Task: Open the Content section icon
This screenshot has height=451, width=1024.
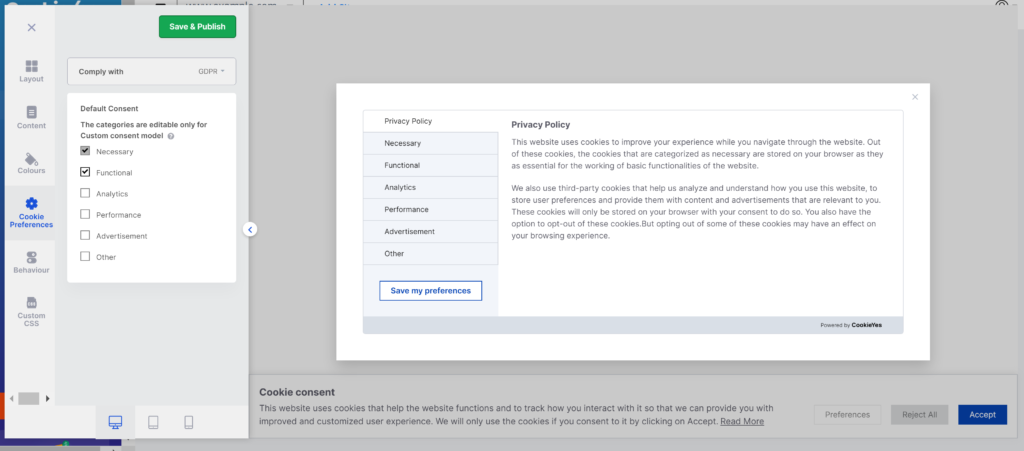Action: pos(31,118)
